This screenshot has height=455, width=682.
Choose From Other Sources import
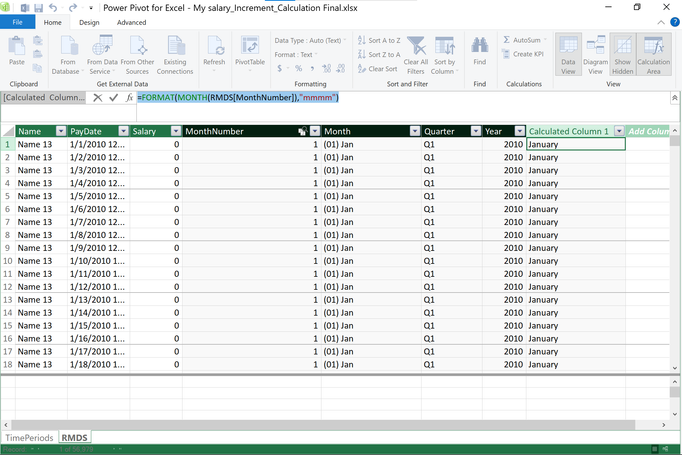(x=137, y=55)
